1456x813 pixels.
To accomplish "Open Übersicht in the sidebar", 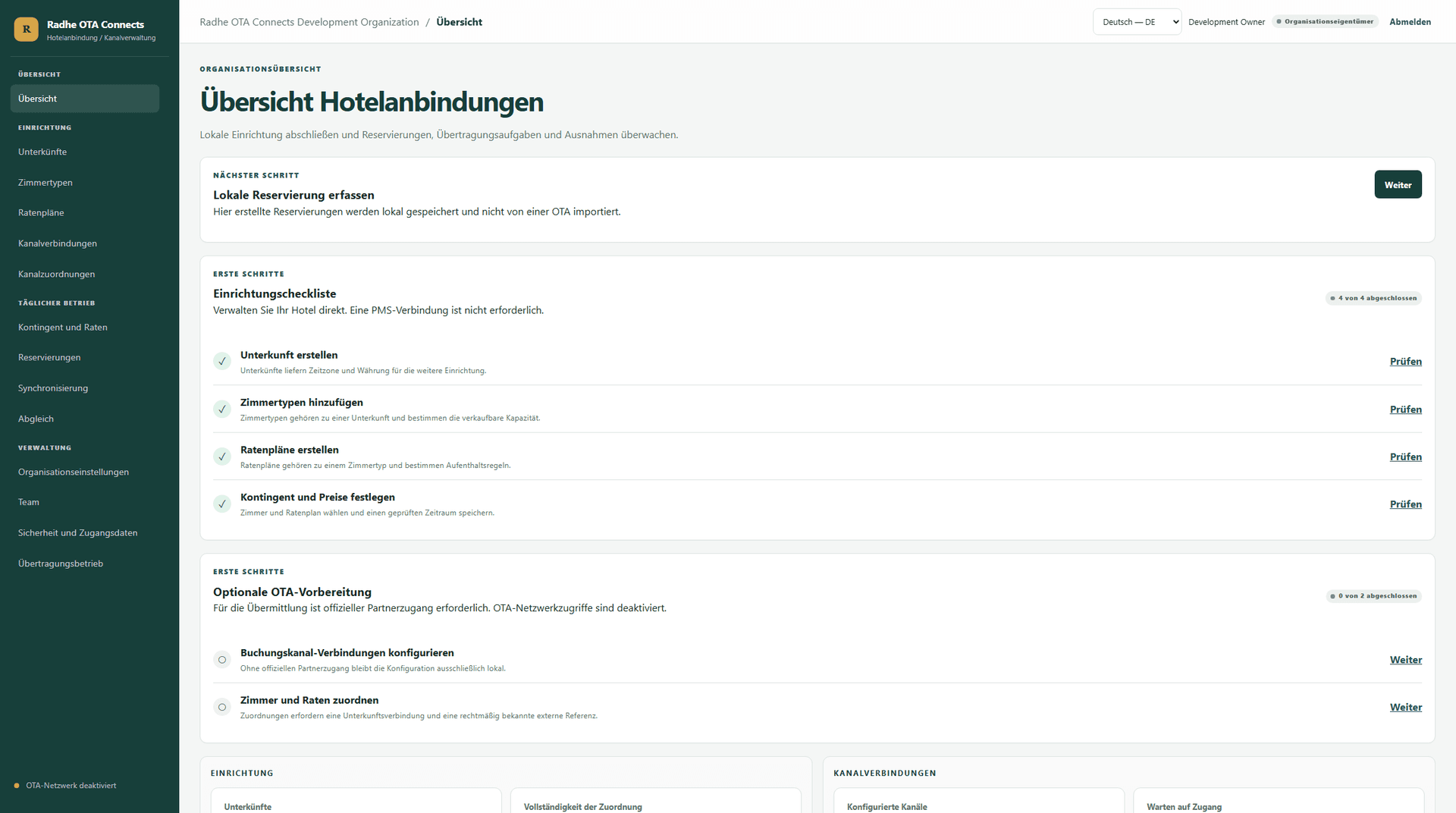I will point(85,99).
